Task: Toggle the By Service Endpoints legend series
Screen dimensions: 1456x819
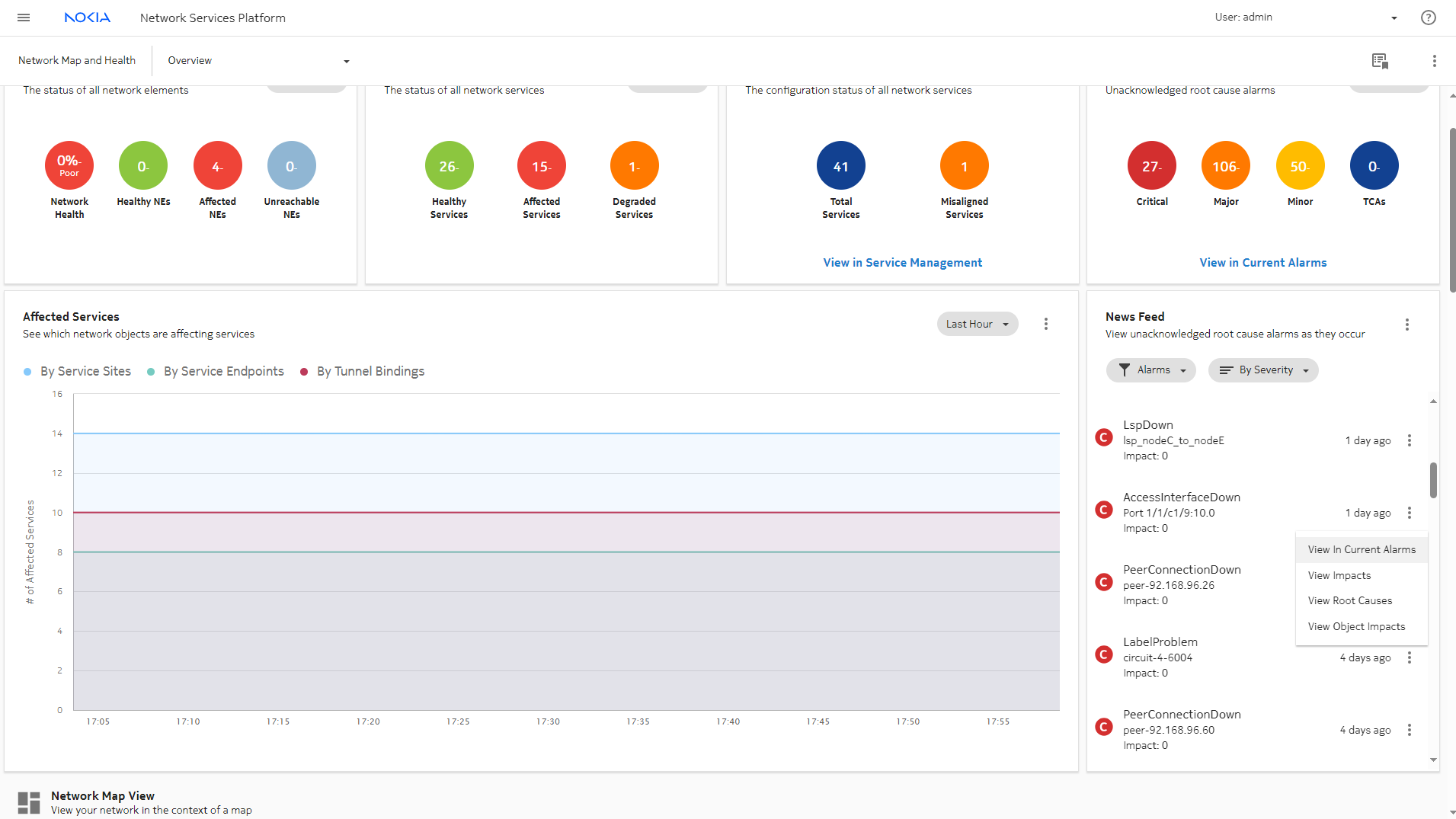Action: 216,372
